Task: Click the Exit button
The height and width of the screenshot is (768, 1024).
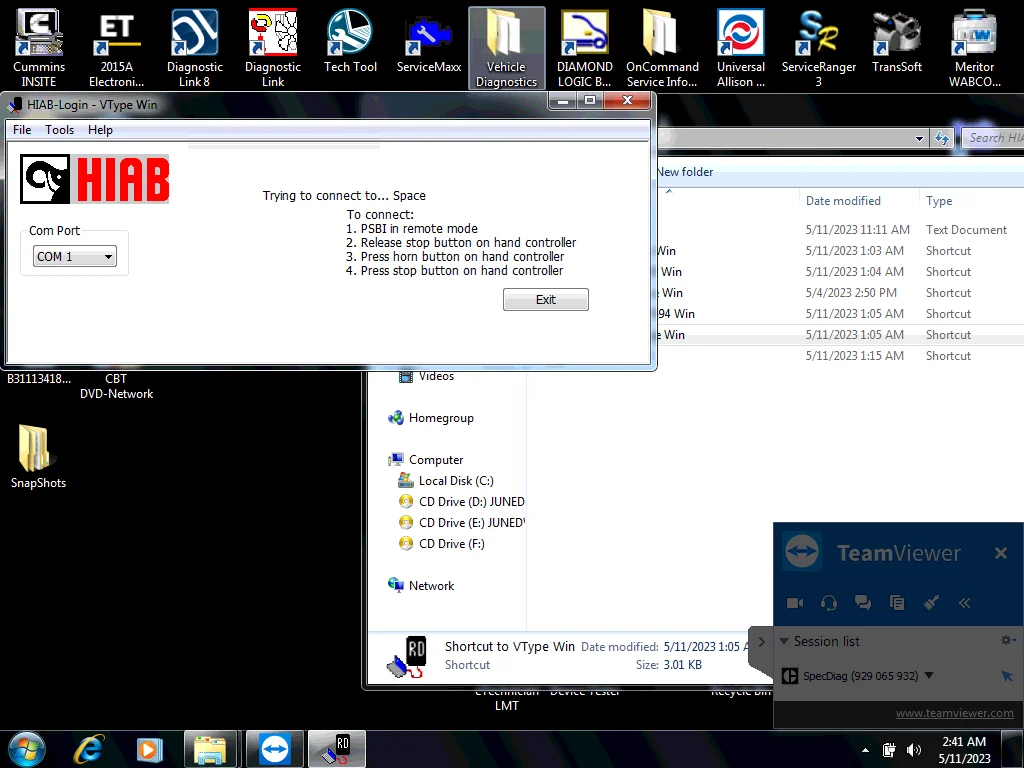Action: pyautogui.click(x=545, y=300)
